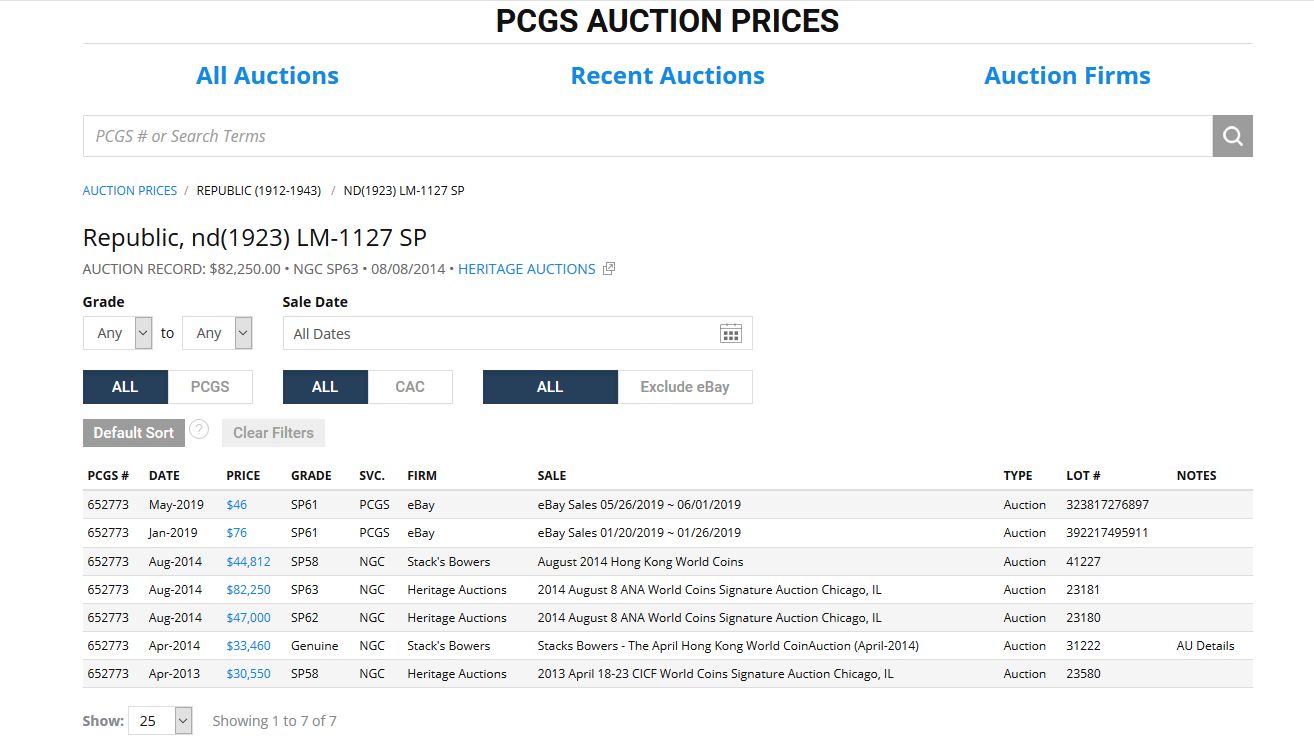
Task: Open the calendar date picker icon
Action: coord(731,333)
